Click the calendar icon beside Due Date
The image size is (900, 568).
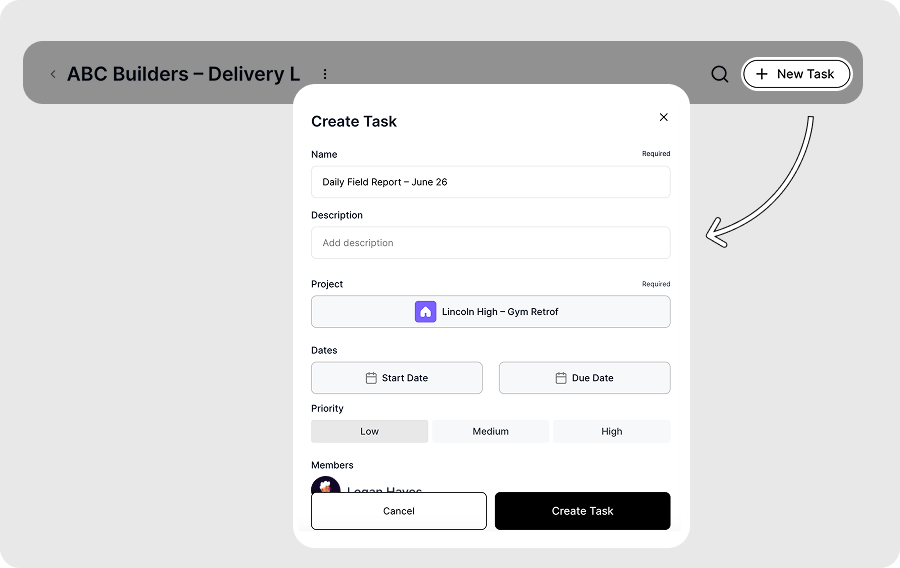(x=561, y=378)
